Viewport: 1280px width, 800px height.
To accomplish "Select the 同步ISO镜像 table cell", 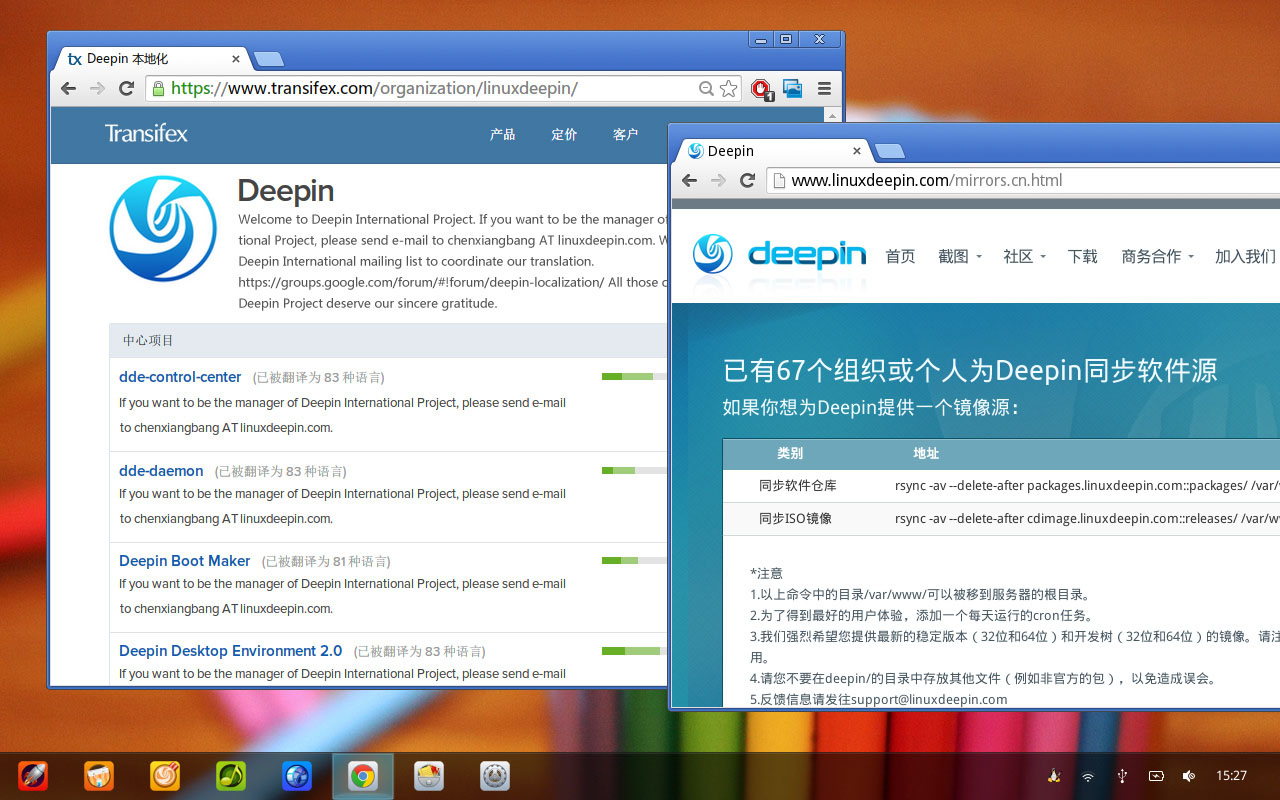I will pos(795,518).
